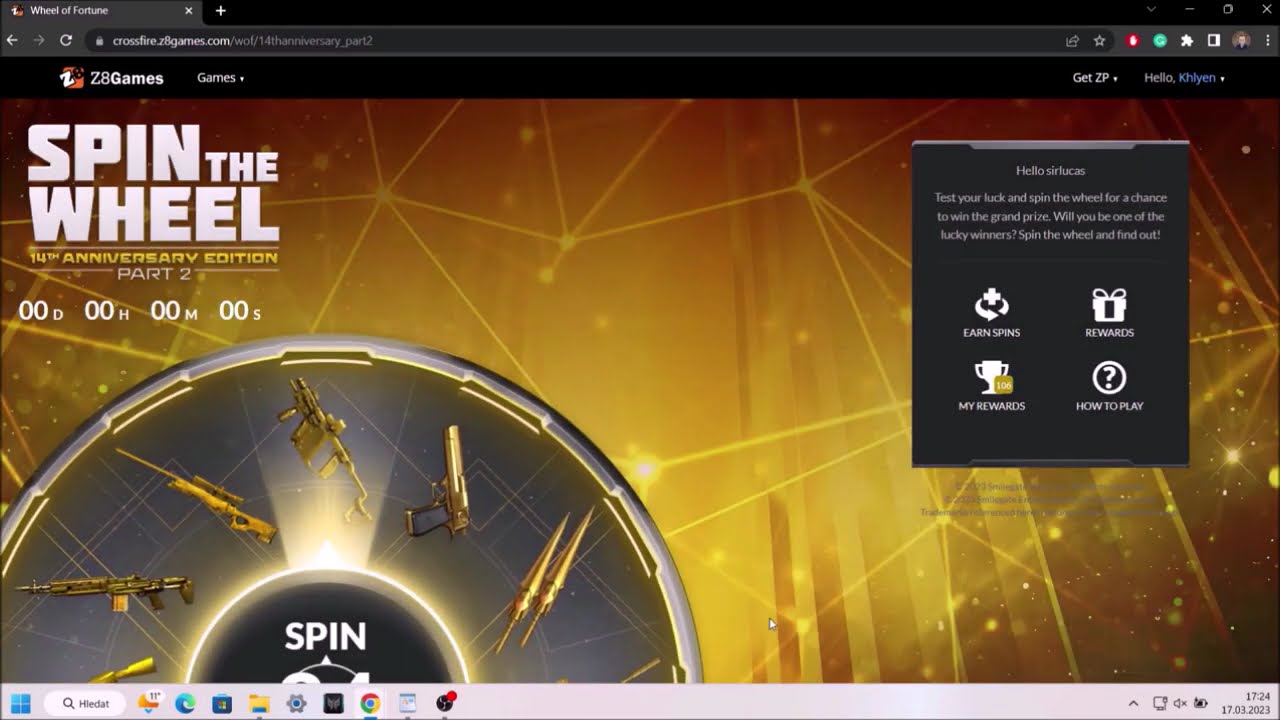Open Settings gear in the taskbar
1280x720 pixels.
(296, 704)
